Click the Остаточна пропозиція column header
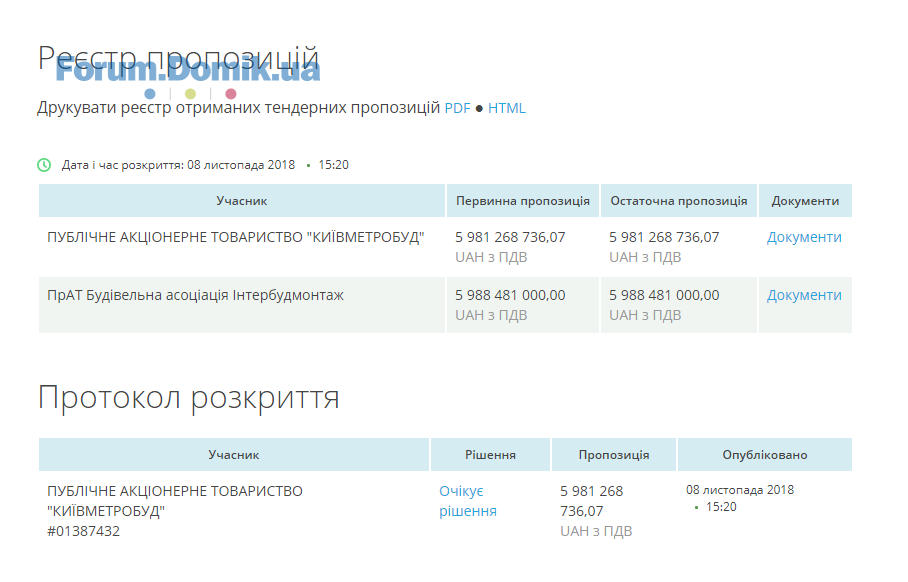The height and width of the screenshot is (582, 908). [x=679, y=201]
